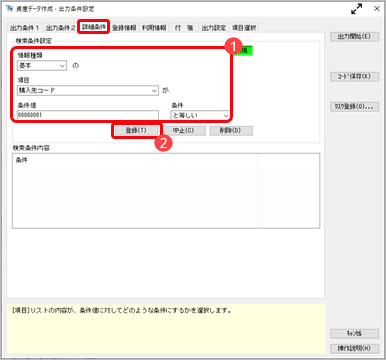386x360 pixels.
Task: Close the 出力条件設定 dialog with X
Action: [377, 9]
